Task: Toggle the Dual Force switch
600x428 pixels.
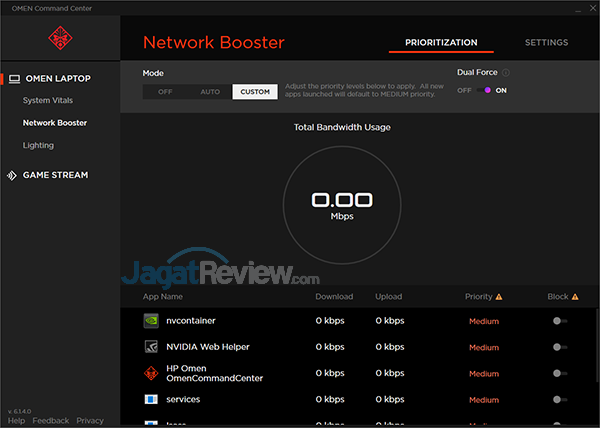Action: (488, 91)
